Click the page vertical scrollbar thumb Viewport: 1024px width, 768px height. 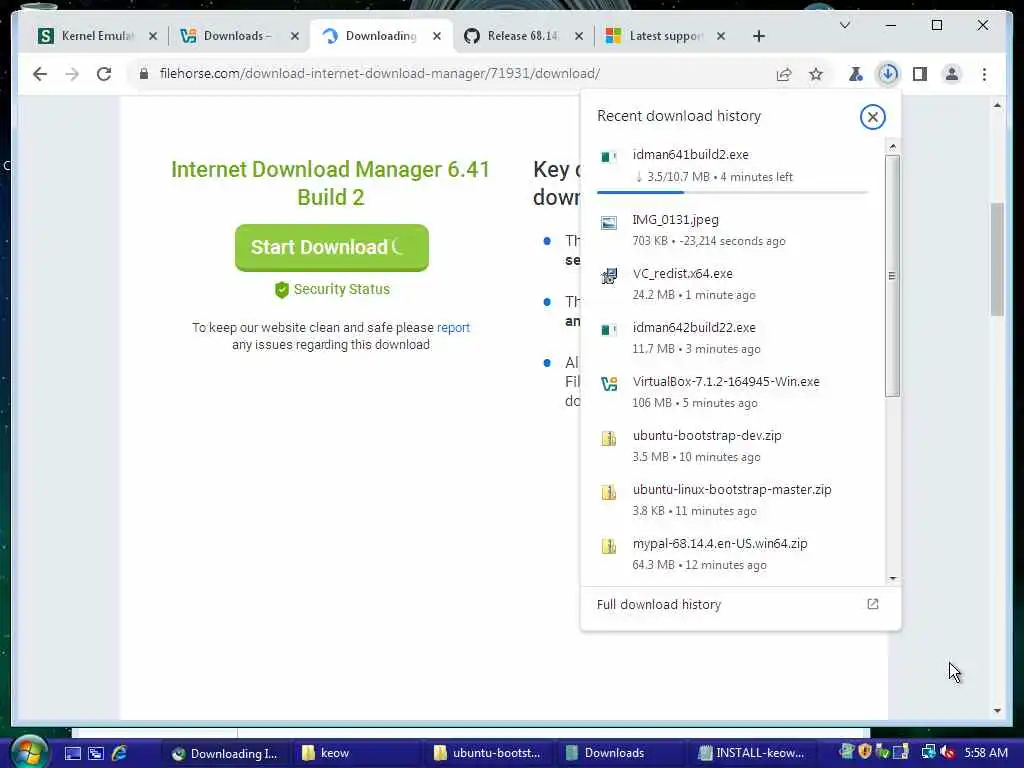pyautogui.click(x=997, y=259)
